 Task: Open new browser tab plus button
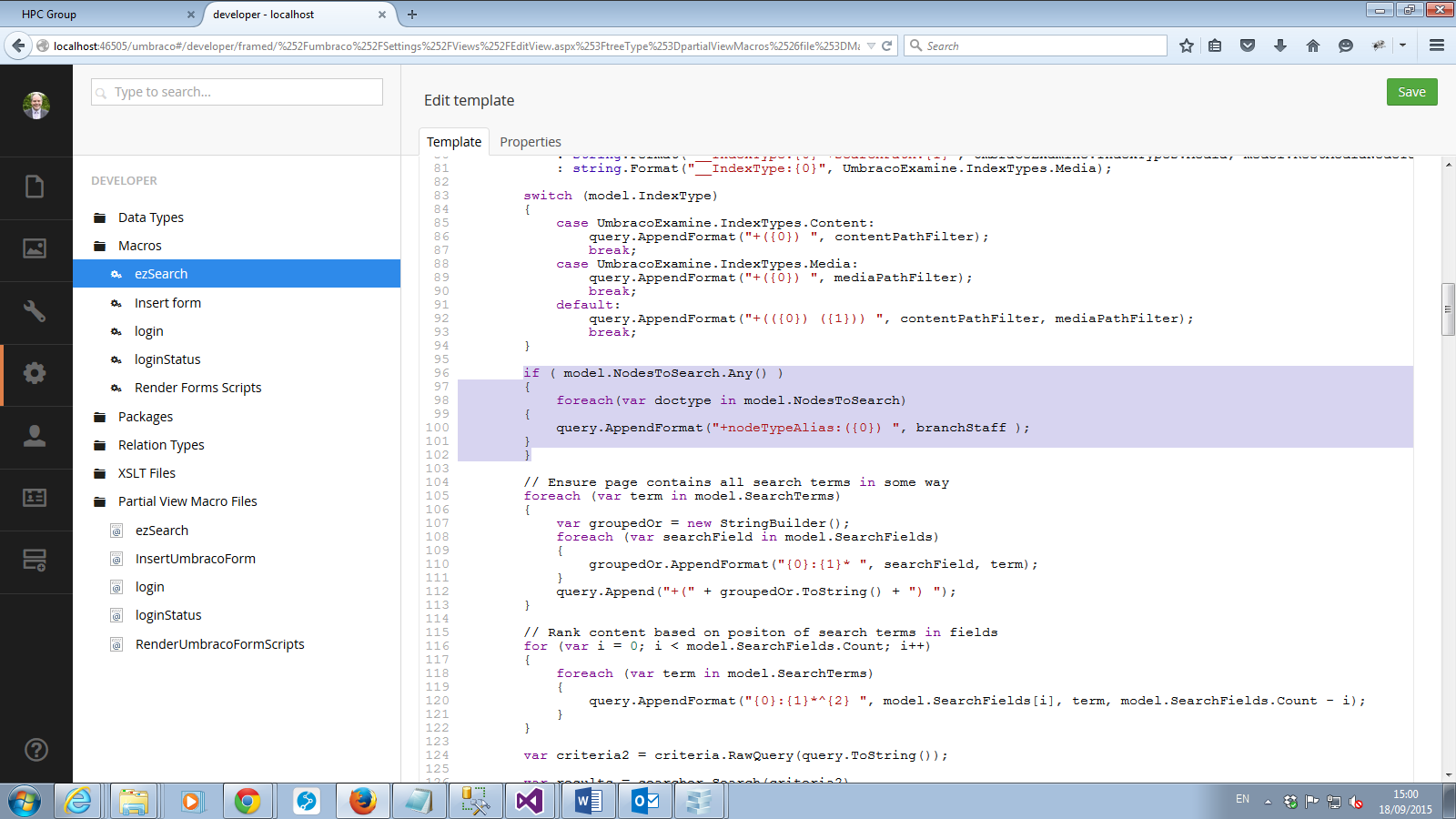click(x=412, y=15)
